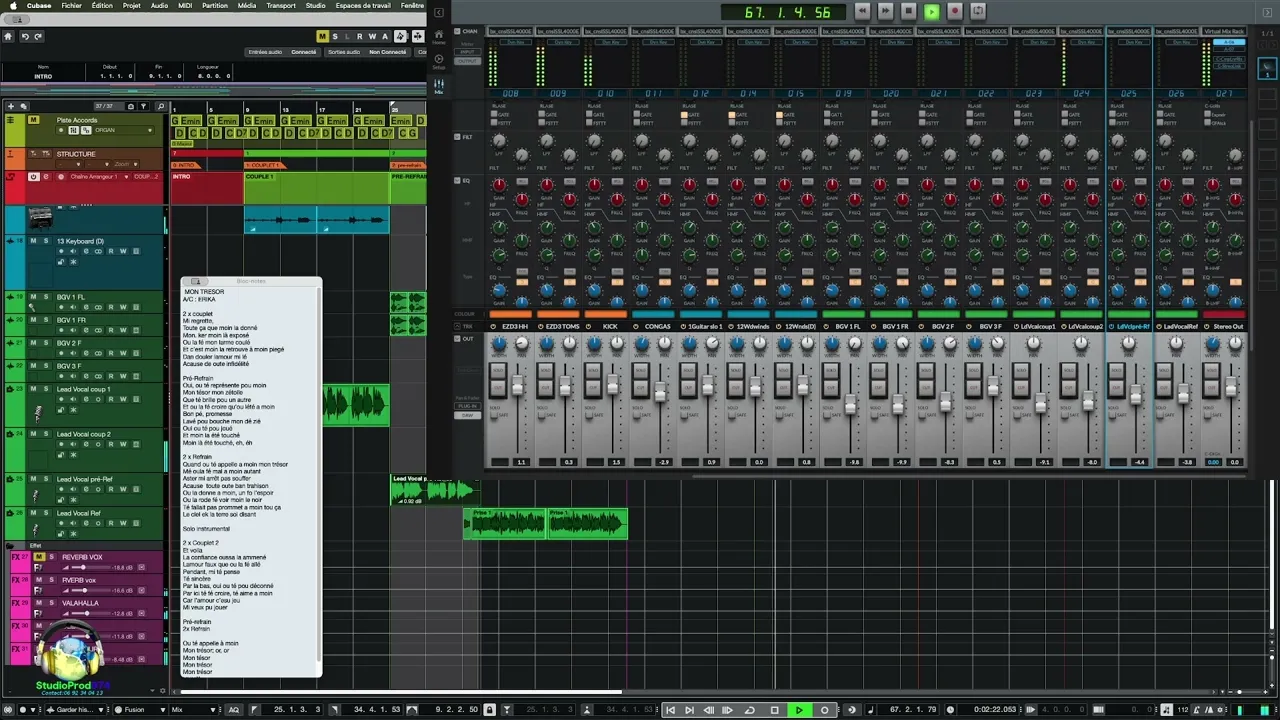
Task: Open the Studio menu
Action: [x=315, y=5]
